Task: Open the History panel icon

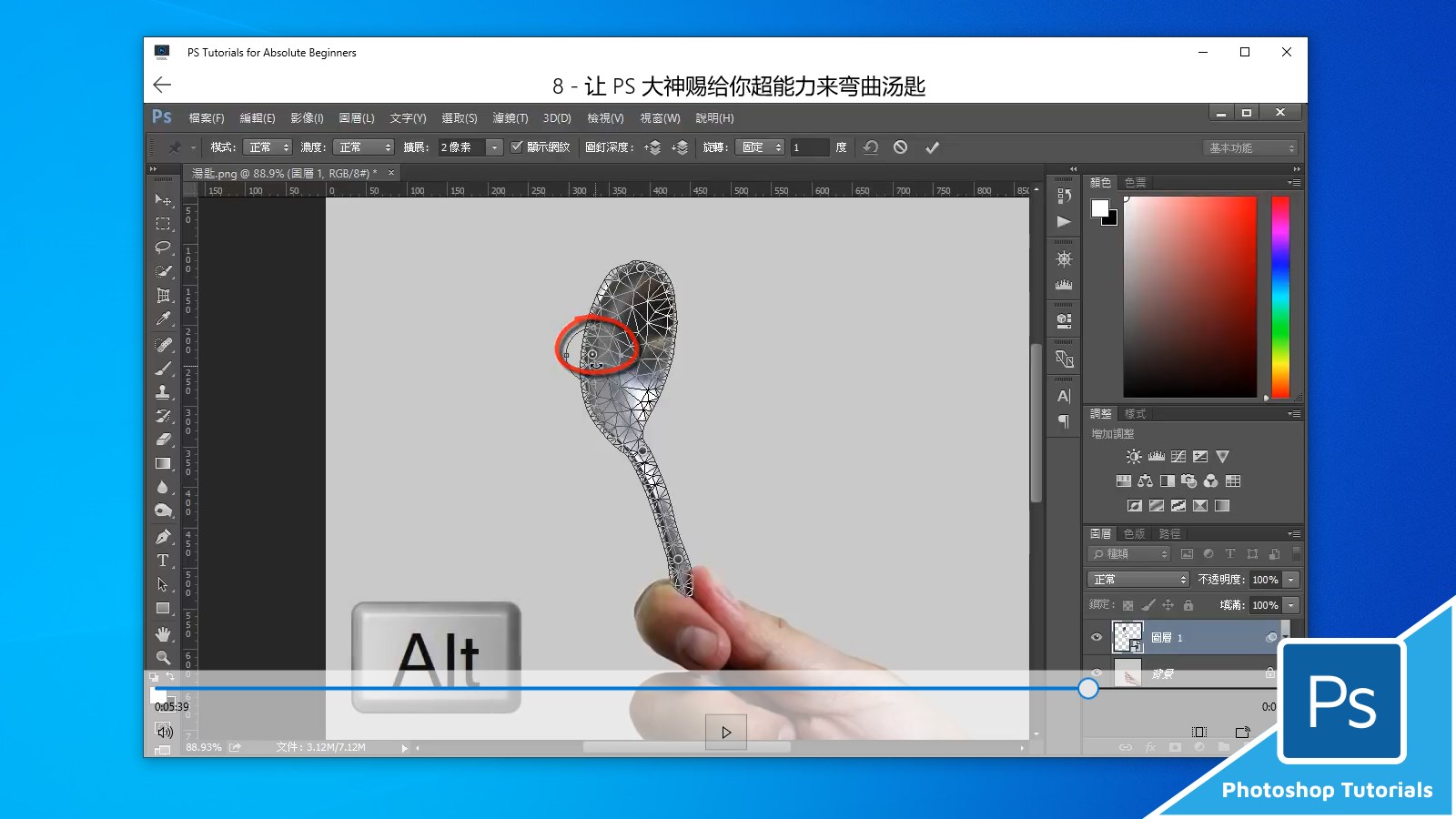Action: tap(1064, 196)
